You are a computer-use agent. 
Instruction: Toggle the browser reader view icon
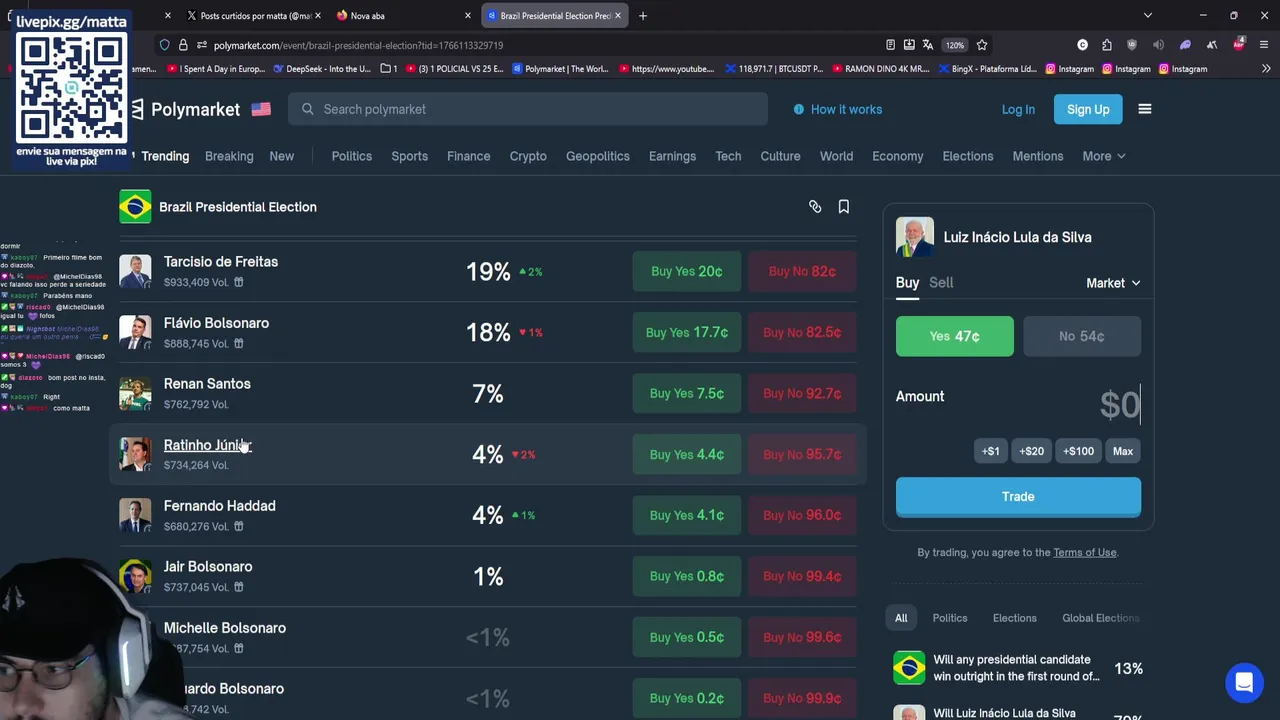pos(890,45)
